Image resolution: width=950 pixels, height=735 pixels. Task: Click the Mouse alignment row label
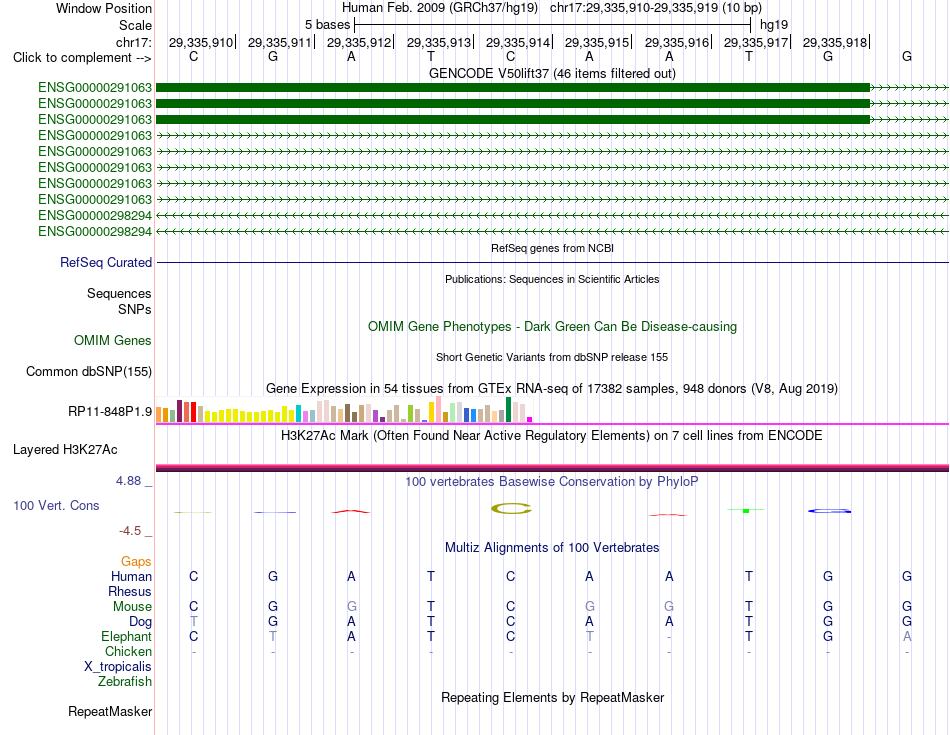coord(132,607)
